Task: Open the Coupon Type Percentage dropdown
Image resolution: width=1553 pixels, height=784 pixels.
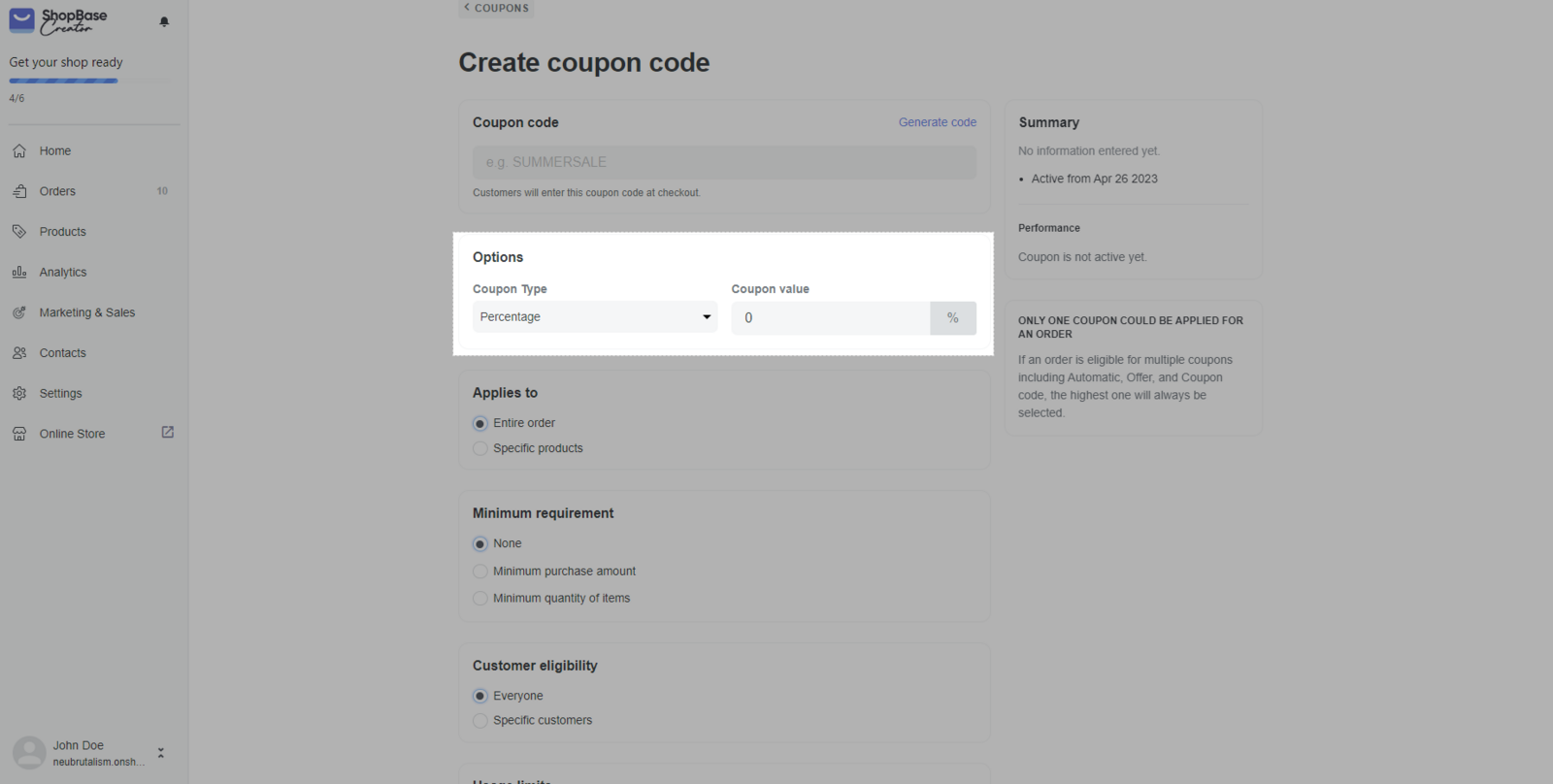Action: [595, 317]
